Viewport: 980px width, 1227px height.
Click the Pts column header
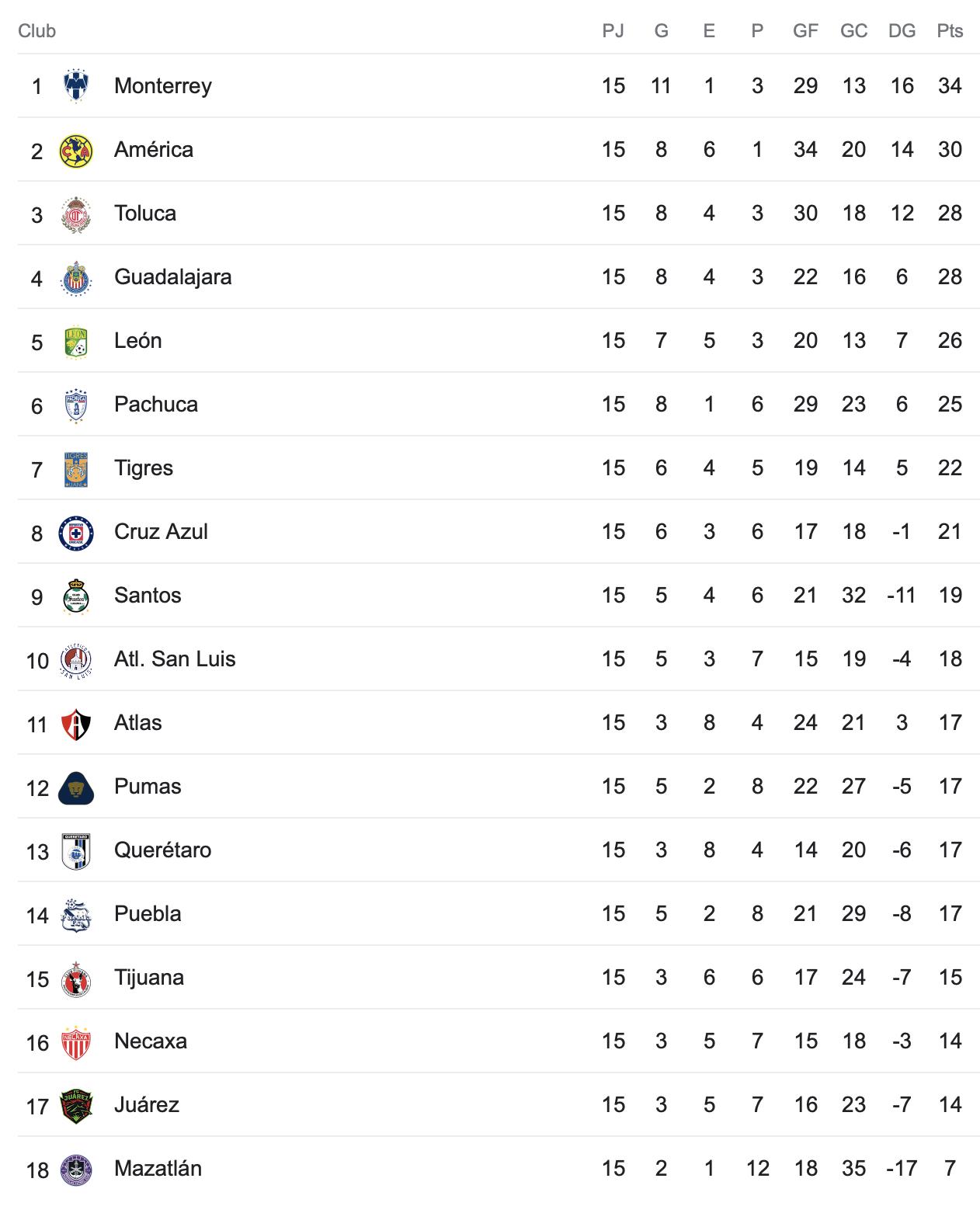pos(949,31)
